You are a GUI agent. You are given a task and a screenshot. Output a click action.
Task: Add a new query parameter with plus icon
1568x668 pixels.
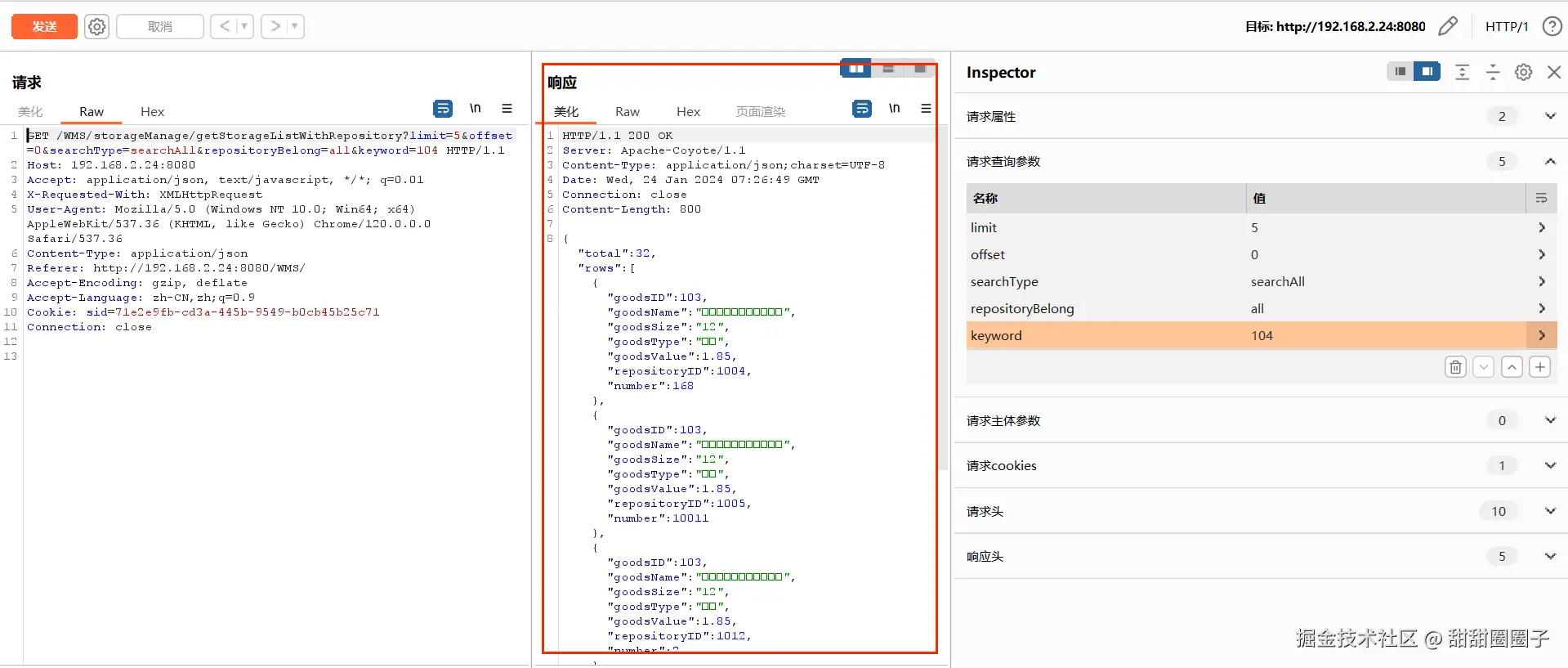pyautogui.click(x=1540, y=367)
